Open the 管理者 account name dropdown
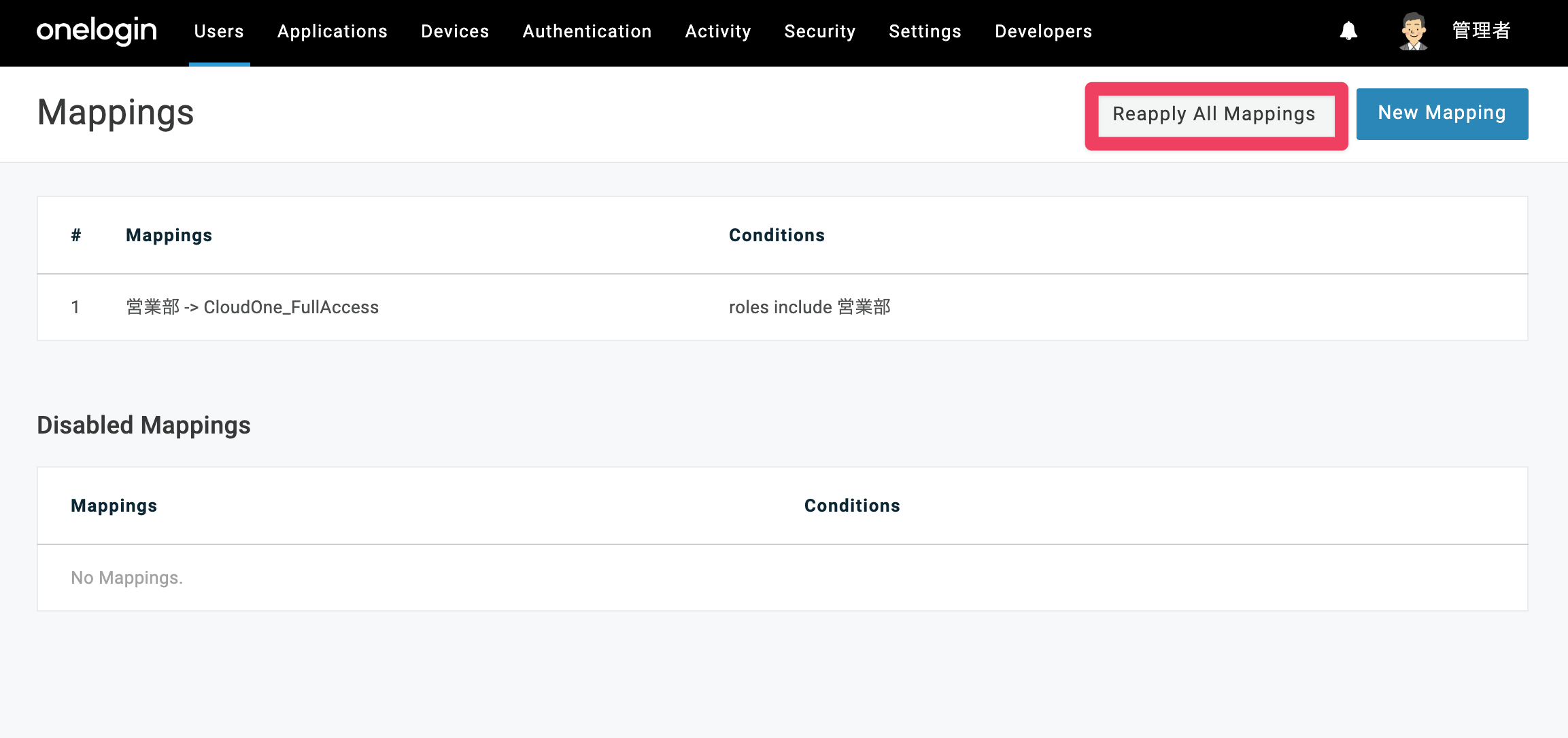Image resolution: width=1568 pixels, height=738 pixels. pos(1481,31)
